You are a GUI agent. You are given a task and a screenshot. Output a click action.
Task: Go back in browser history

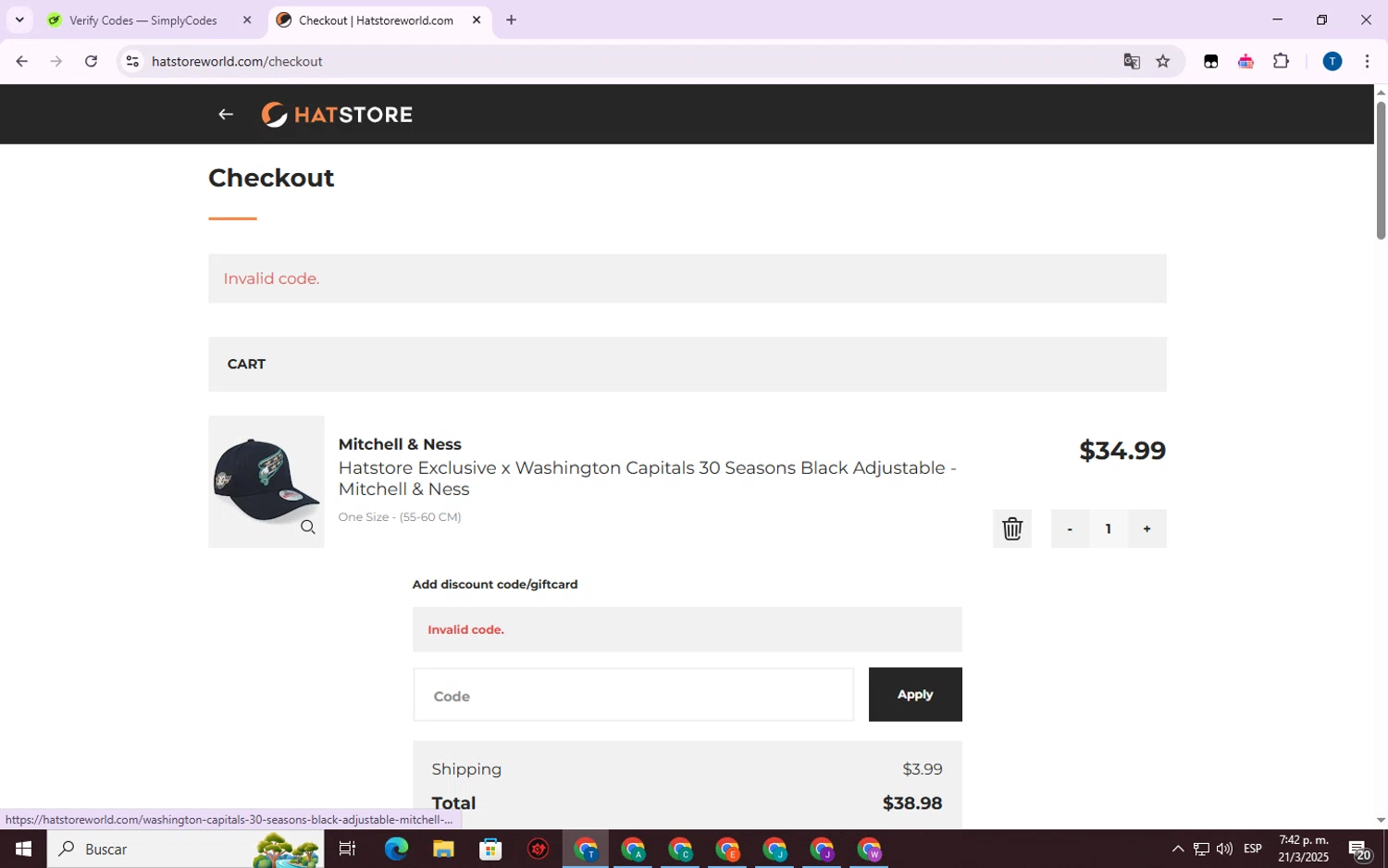(21, 61)
